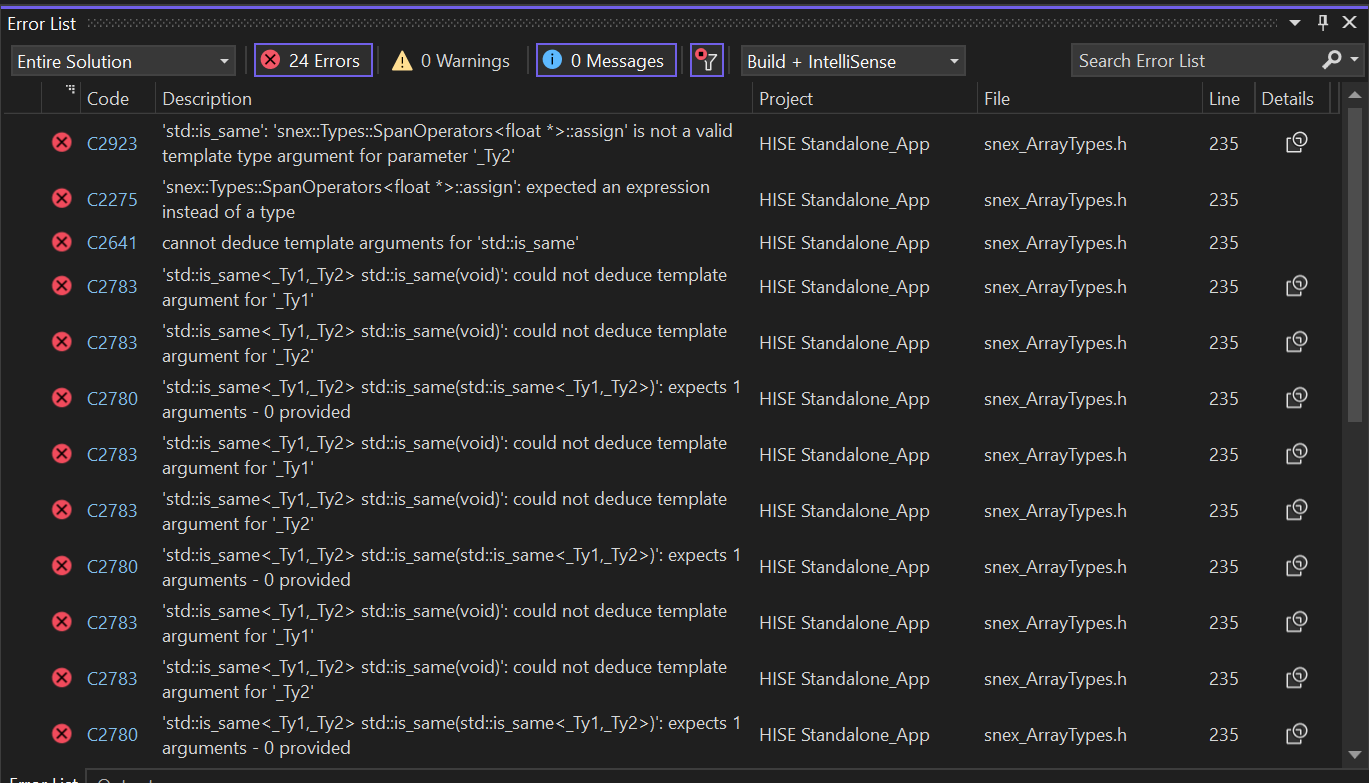Click the line 235 cell in the C2923 row

point(1224,143)
